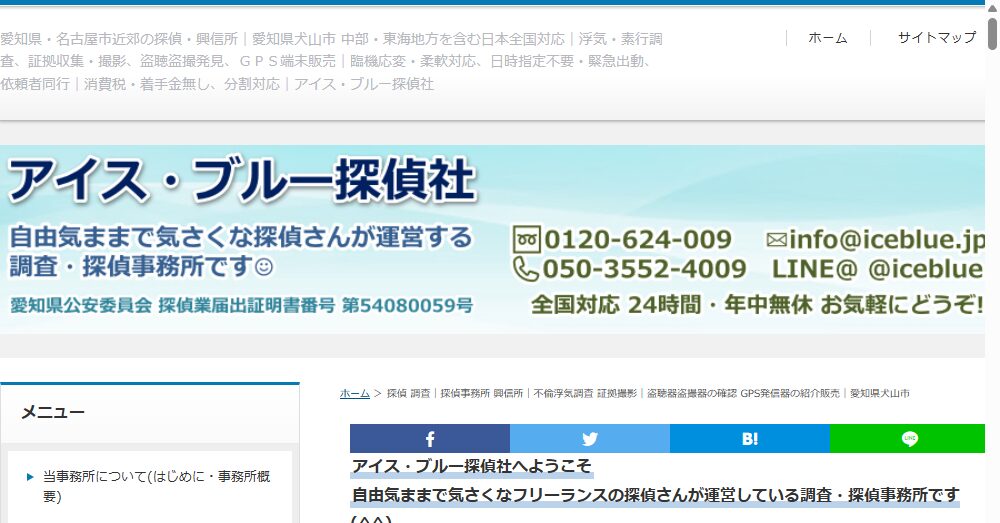Click the メニュー sidebar heading
The image size is (1000, 523).
(x=53, y=412)
